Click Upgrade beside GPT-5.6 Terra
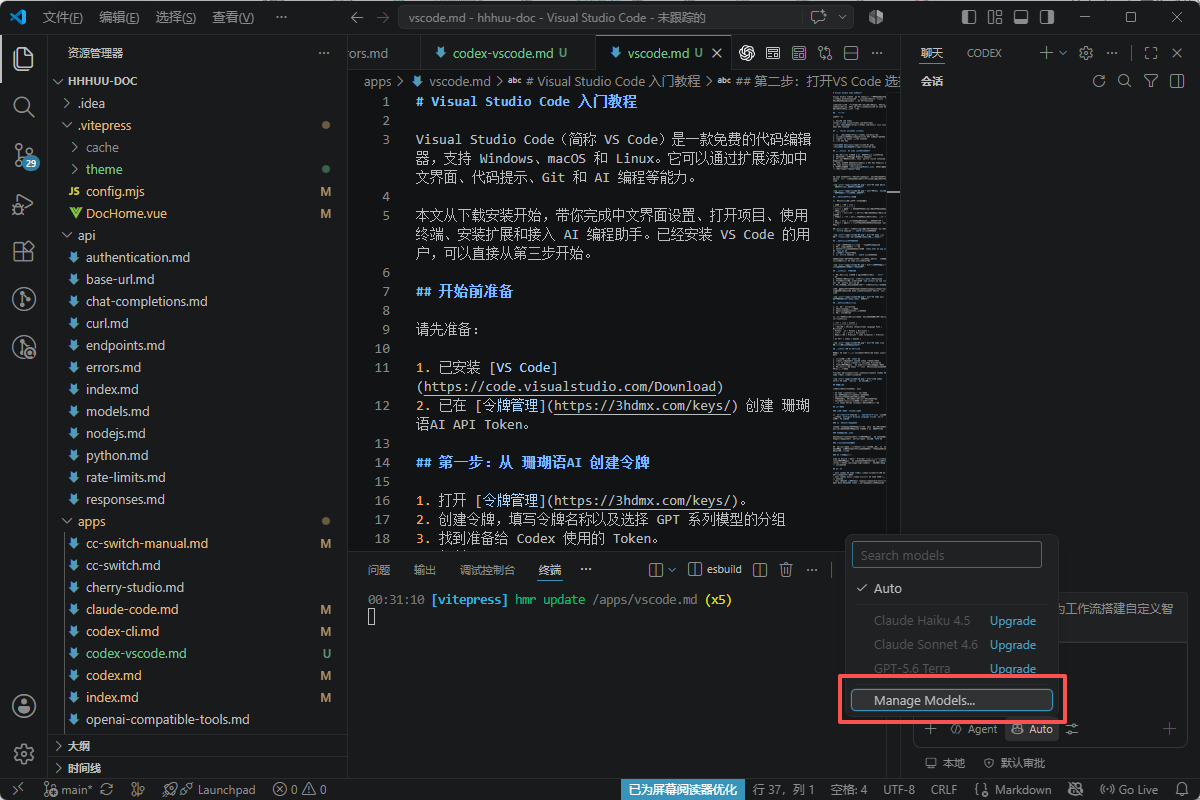Viewport: 1200px width, 800px height. click(1012, 668)
